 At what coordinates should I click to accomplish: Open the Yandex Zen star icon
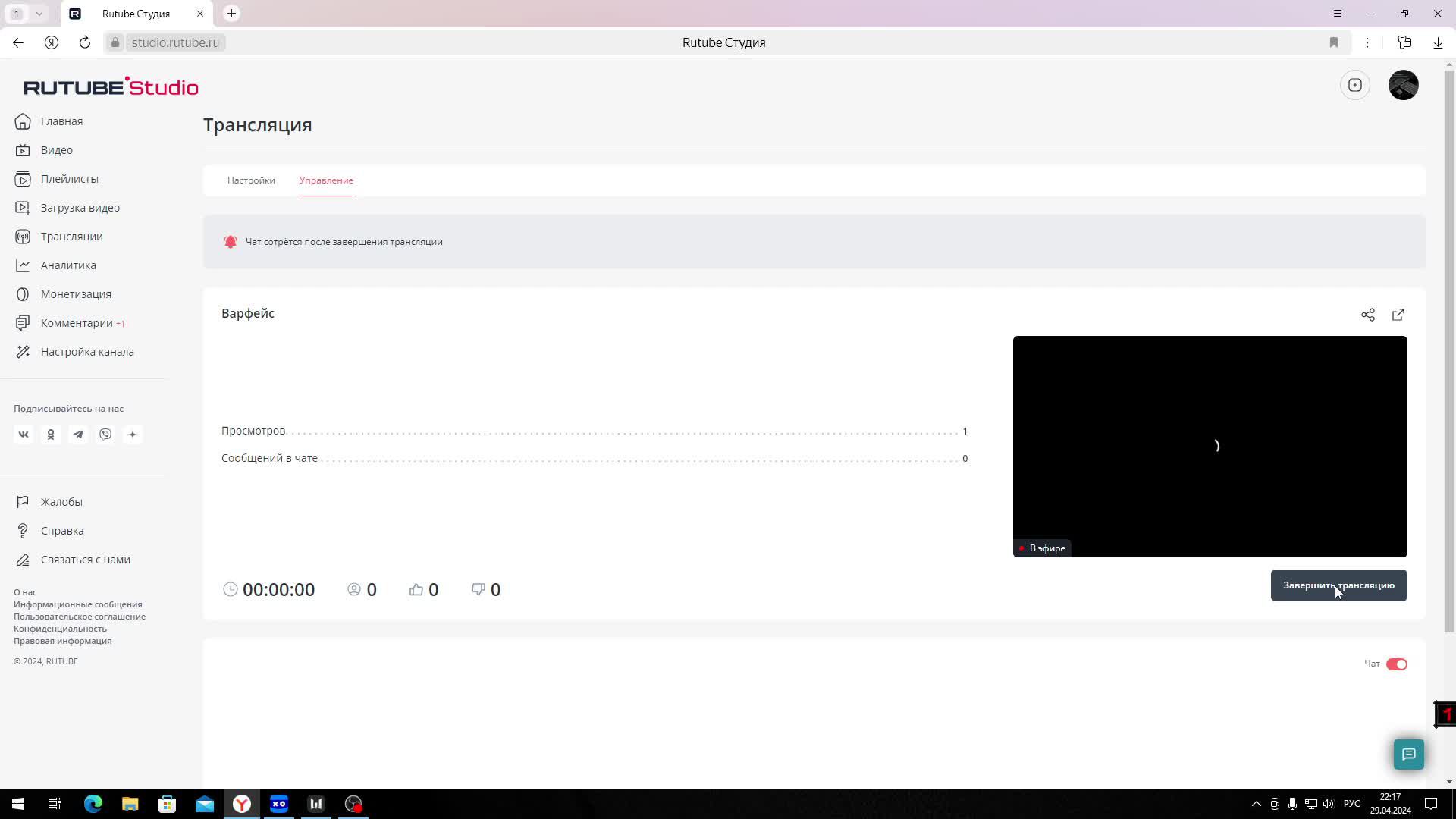pos(133,435)
